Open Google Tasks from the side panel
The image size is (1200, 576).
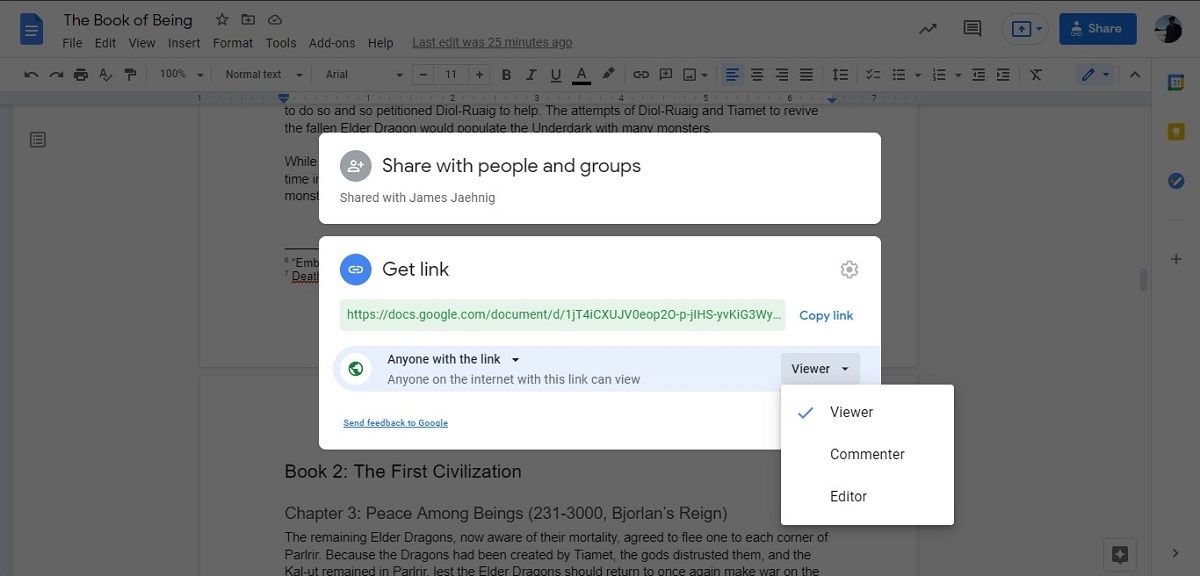click(x=1176, y=180)
